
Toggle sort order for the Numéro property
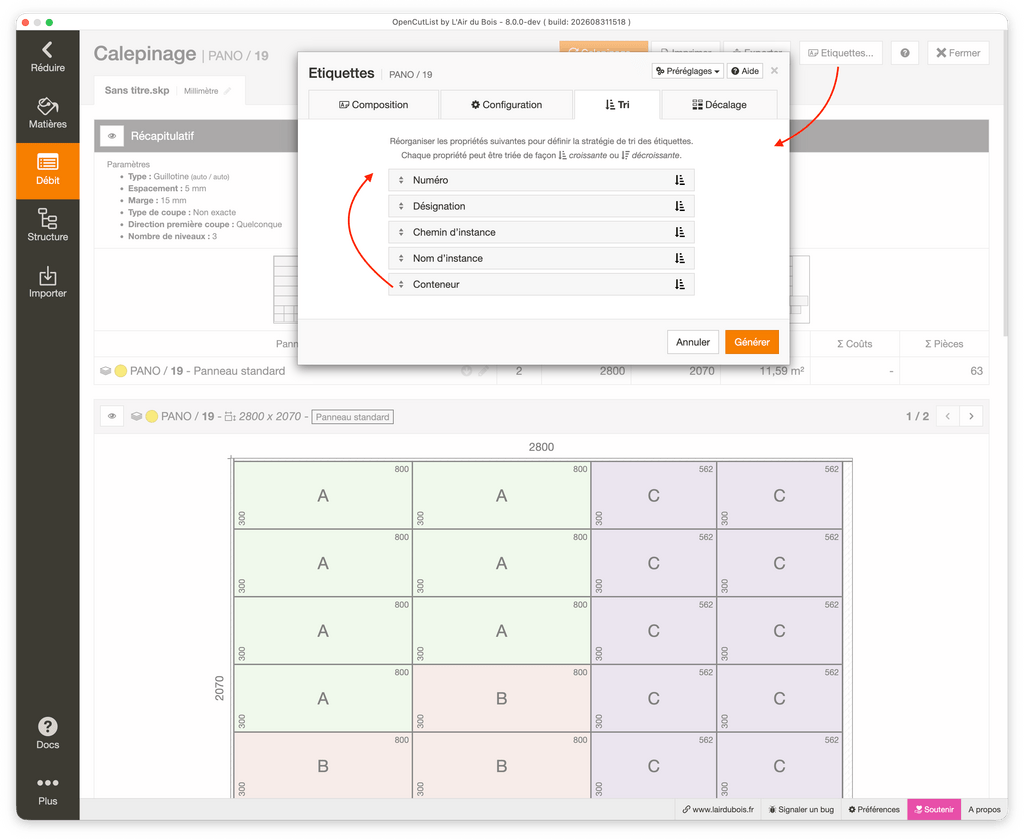(x=679, y=180)
